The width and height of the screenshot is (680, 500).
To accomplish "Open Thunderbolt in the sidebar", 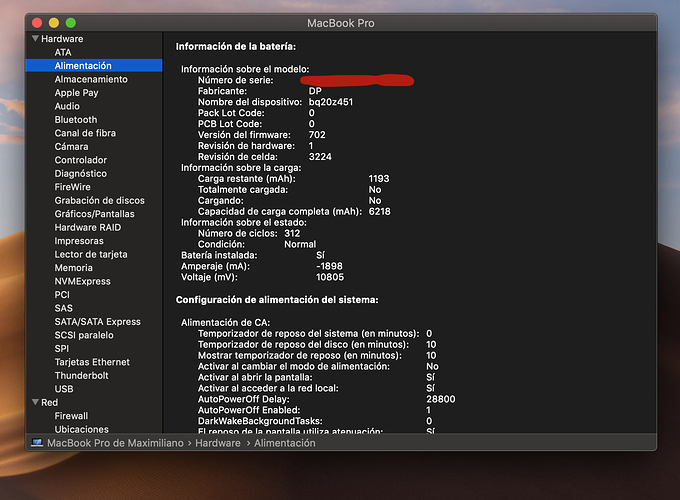I will click(82, 375).
